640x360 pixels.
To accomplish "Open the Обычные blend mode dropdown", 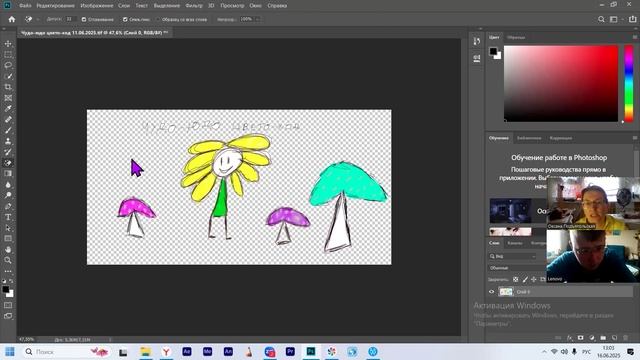I will 517,268.
